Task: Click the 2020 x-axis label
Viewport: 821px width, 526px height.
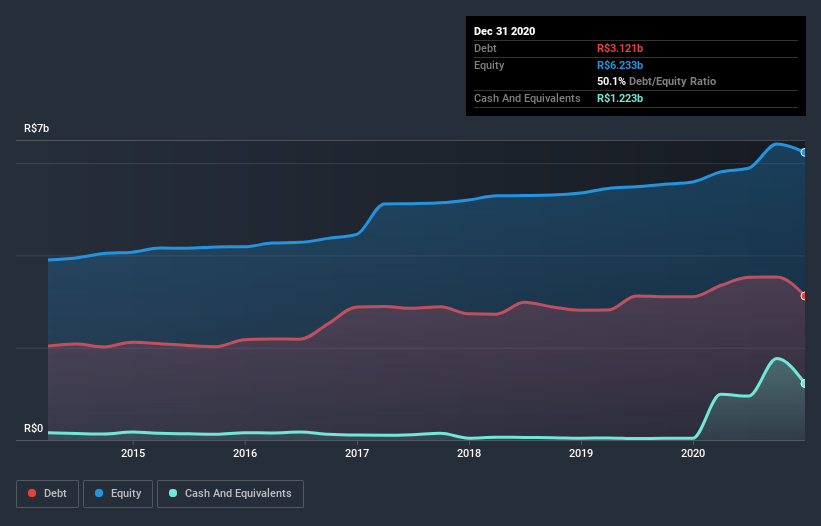Action: [693, 453]
